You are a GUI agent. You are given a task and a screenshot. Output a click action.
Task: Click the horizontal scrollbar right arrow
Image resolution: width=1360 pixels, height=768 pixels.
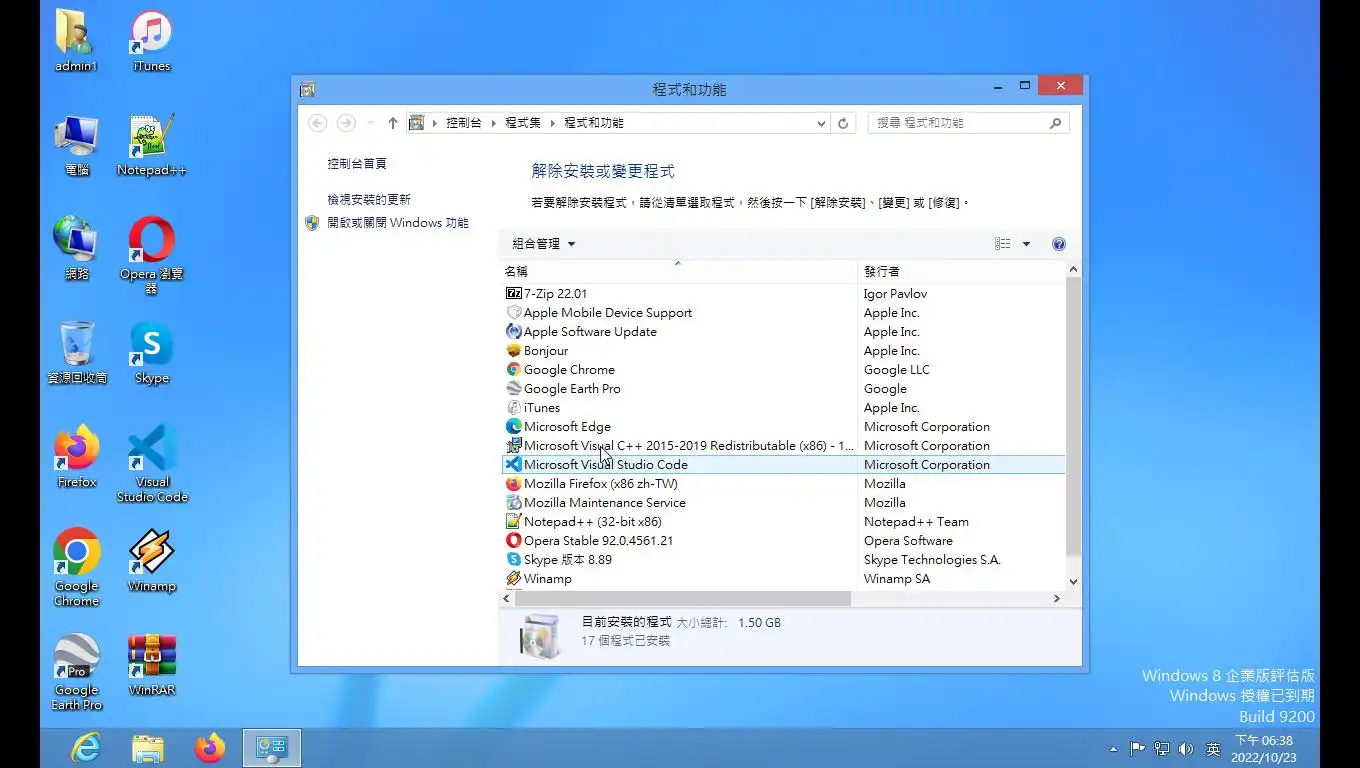pyautogui.click(x=1057, y=598)
